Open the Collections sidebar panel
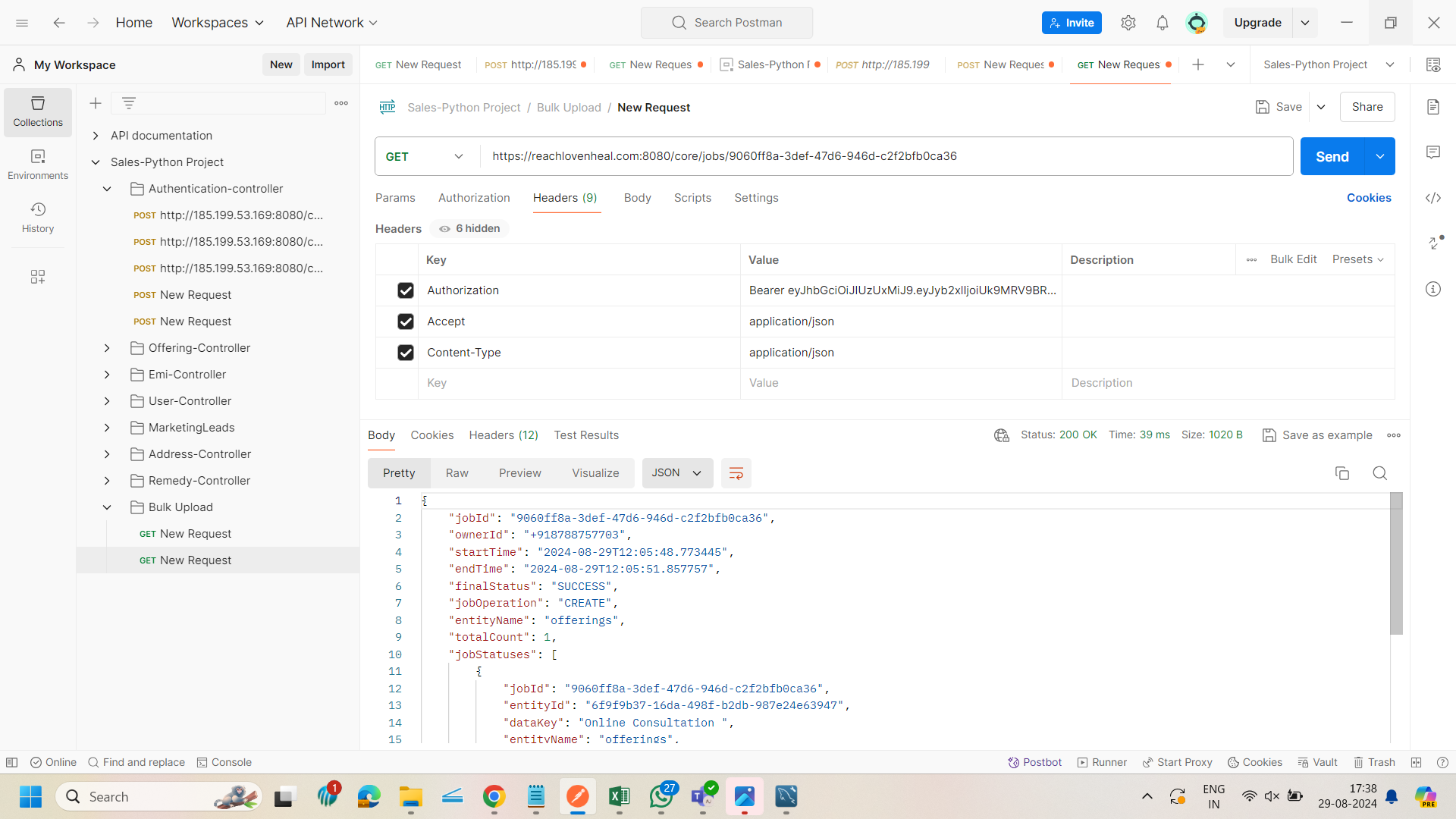 [38, 111]
